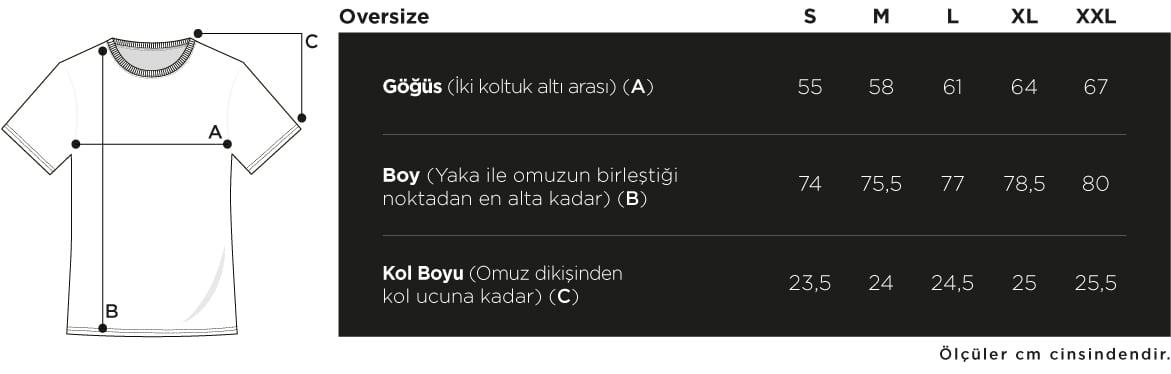Click the length value 75,5 for M
Viewport: 1171px width, 374px height.
881,184
